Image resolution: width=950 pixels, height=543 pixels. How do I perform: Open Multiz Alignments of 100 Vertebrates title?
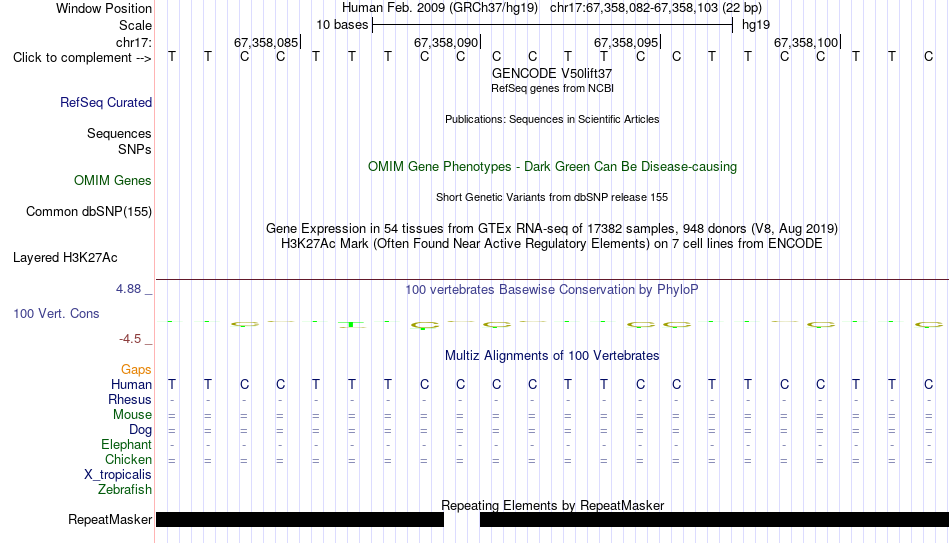coord(552,356)
